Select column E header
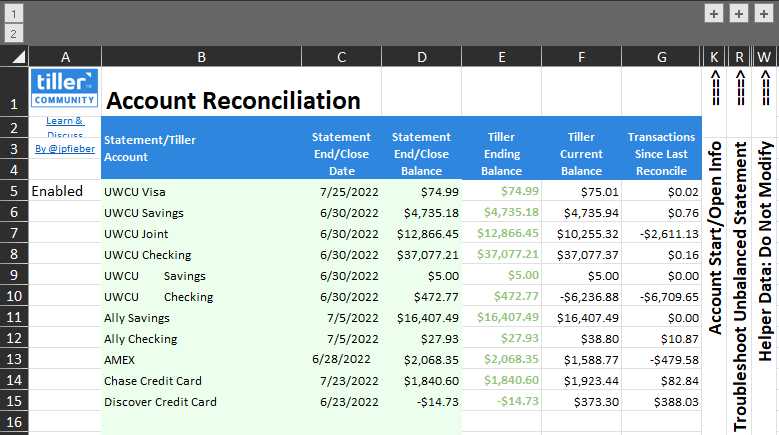The height and width of the screenshot is (435, 779). [x=501, y=57]
